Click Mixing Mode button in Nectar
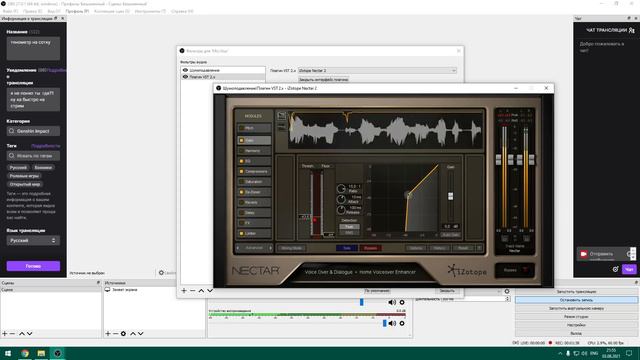640x360 pixels. pos(291,248)
